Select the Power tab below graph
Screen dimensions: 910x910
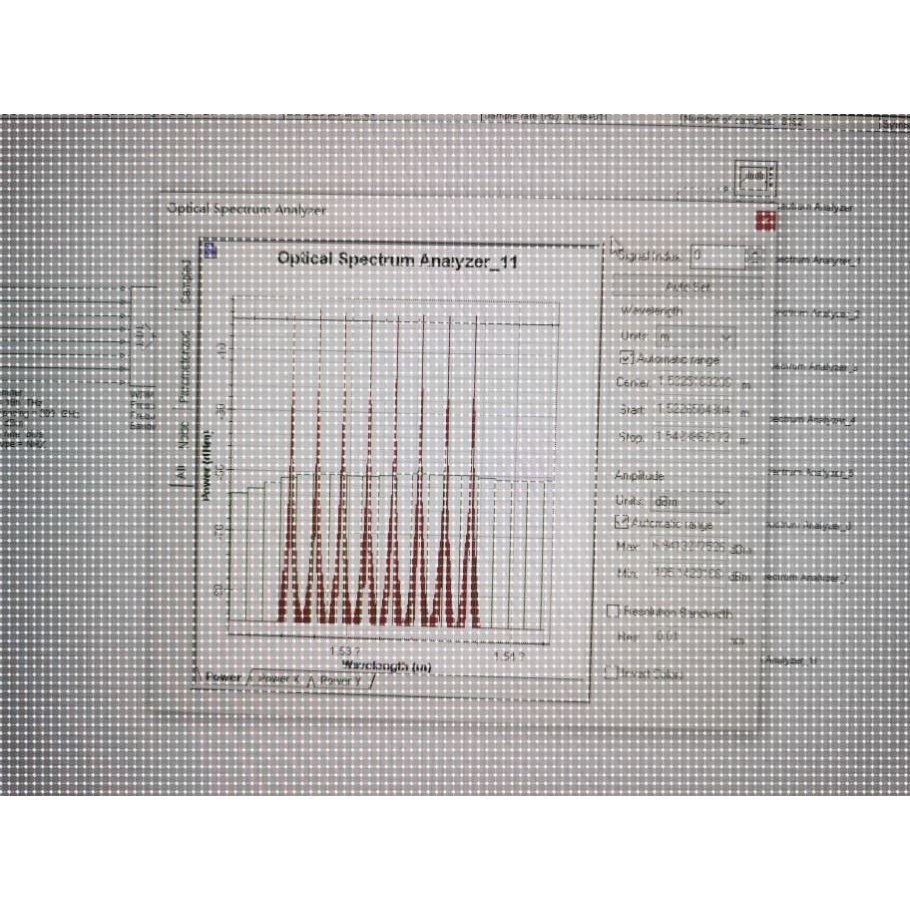[x=221, y=677]
